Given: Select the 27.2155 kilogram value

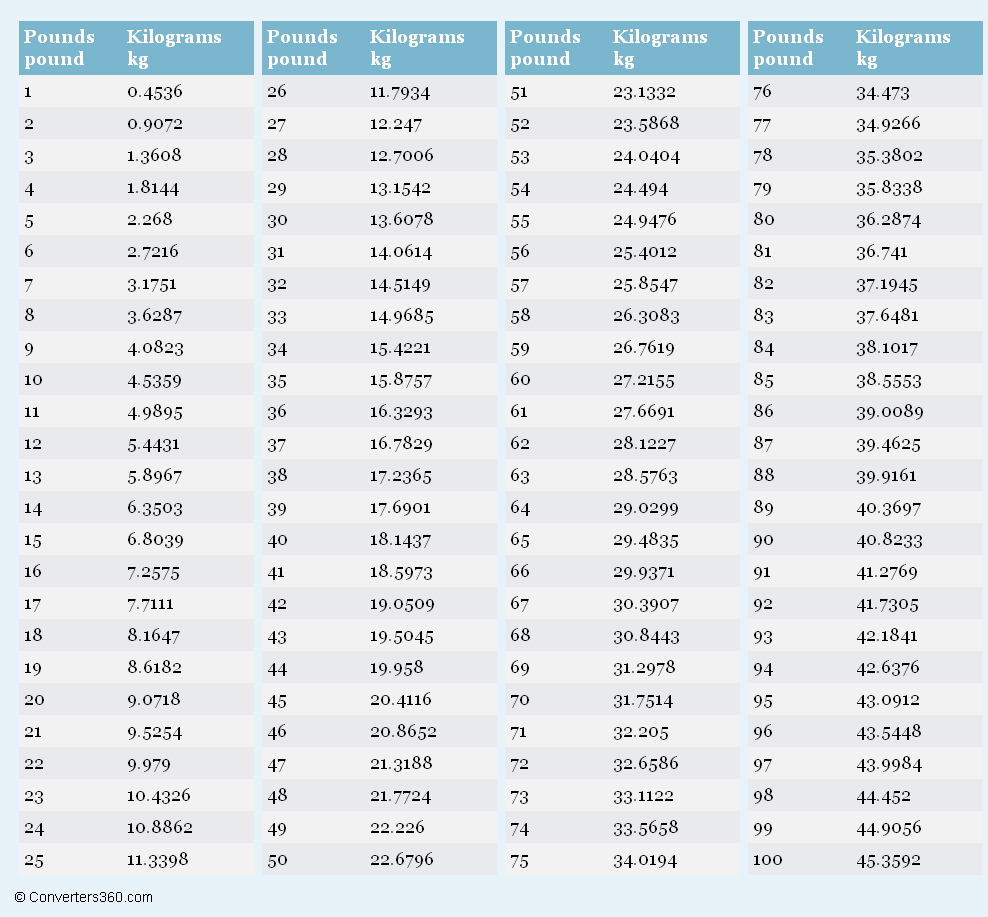Looking at the screenshot, I should pos(644,380).
